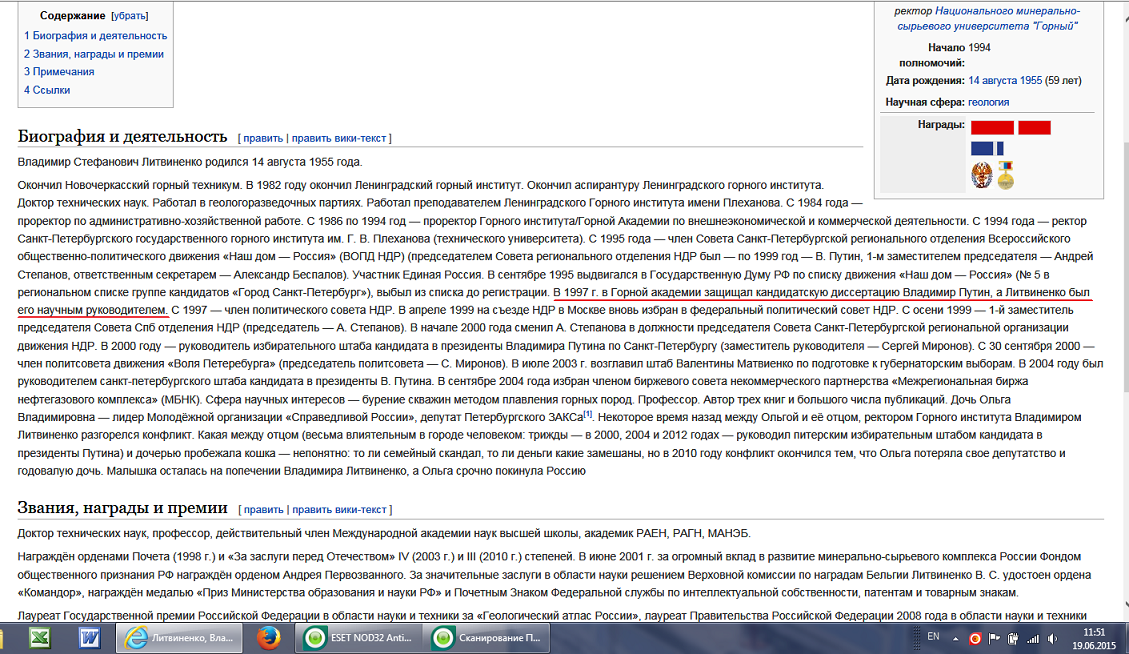
Task: Open the Сканирование taskbar window
Action: click(487, 638)
